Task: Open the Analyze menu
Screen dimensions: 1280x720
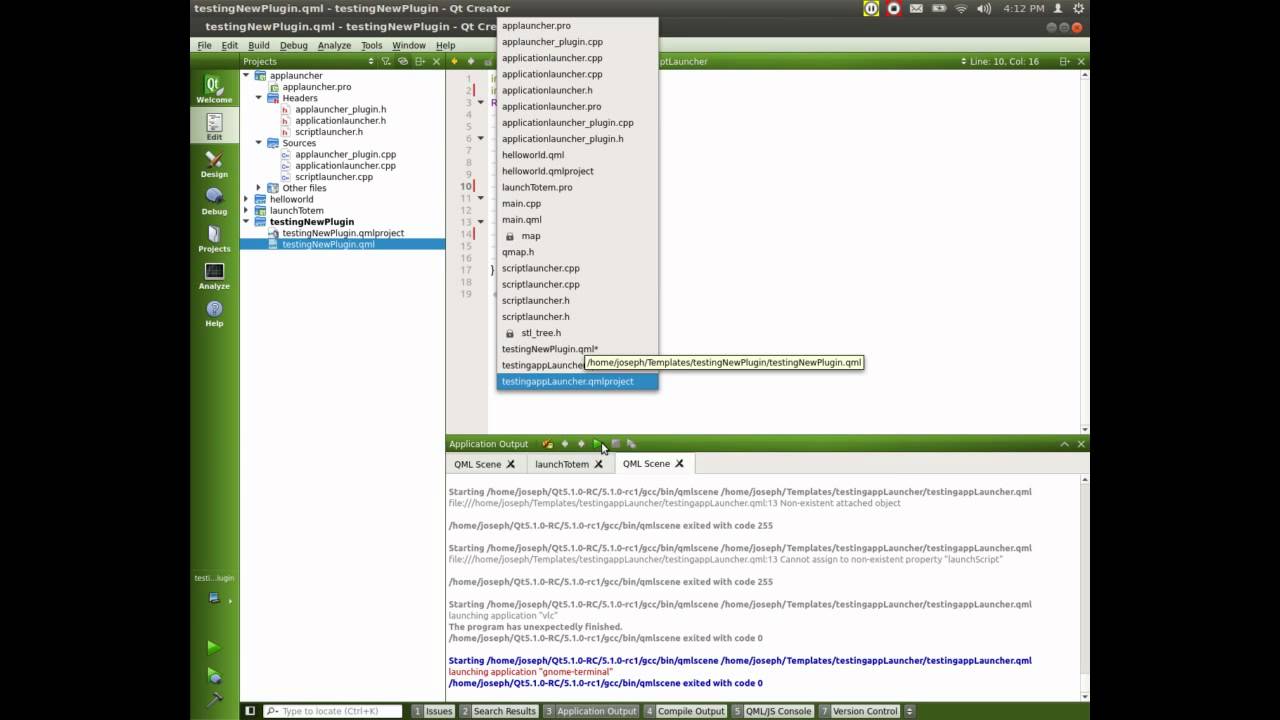Action: [334, 45]
